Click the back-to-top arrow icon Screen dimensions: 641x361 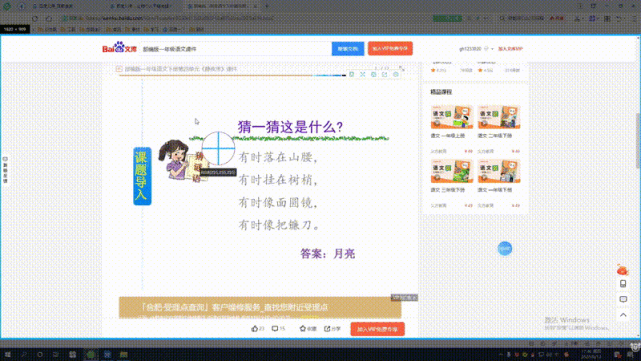tap(623, 315)
